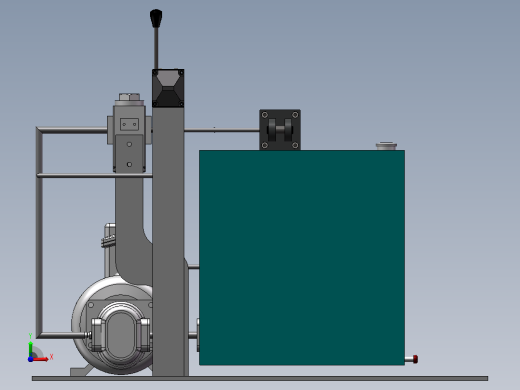
Task: Click the filler cap on tank top
Action: [386, 146]
